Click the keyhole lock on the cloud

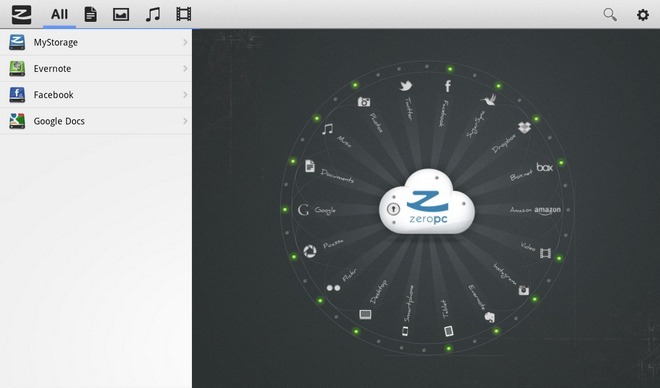[x=393, y=209]
